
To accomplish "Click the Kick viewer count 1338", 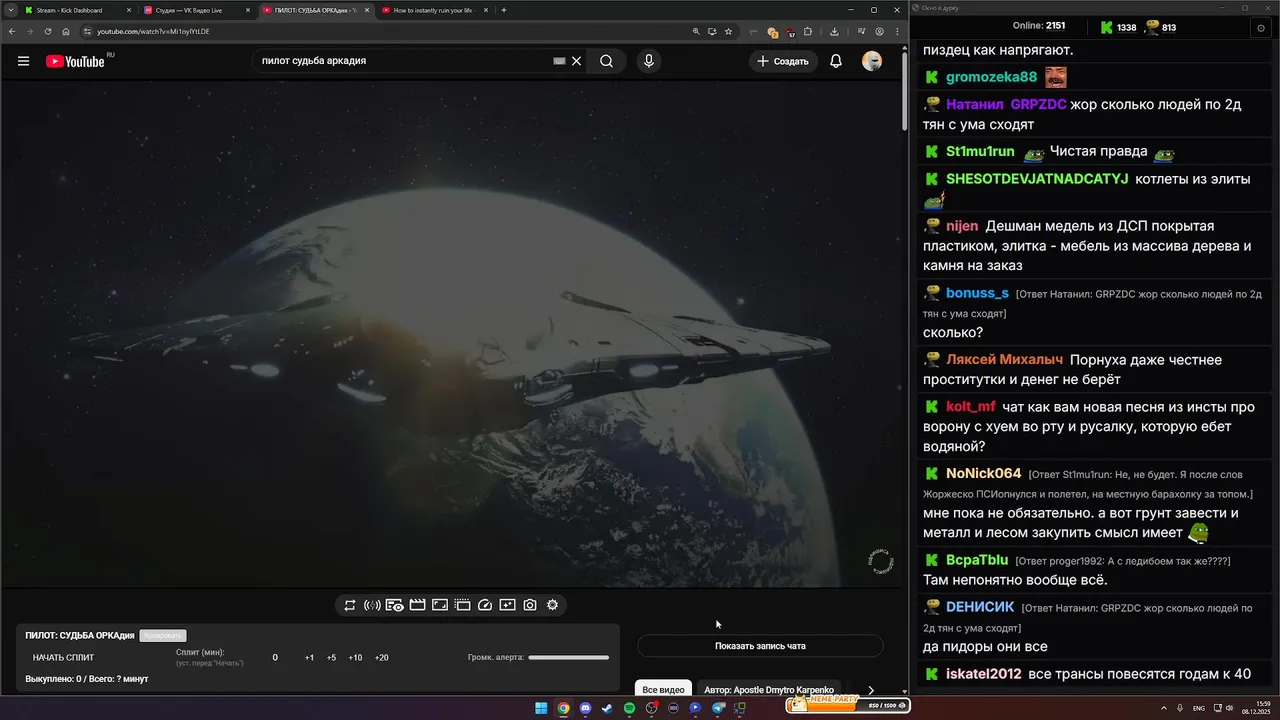I will tap(1118, 28).
